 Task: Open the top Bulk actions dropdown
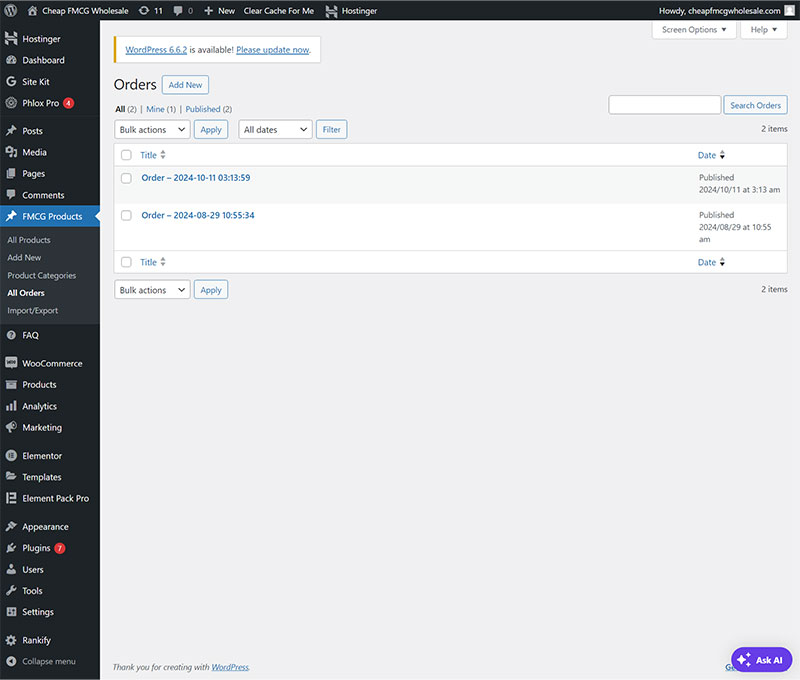152,130
